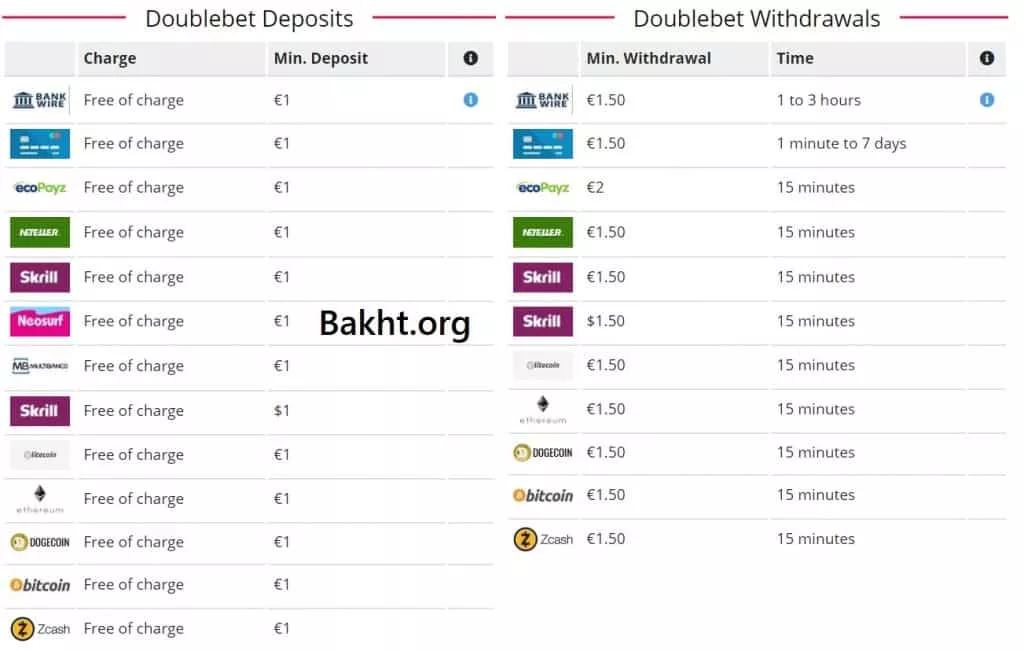Click the Min. Deposit column header
1024x651 pixels.
click(321, 59)
